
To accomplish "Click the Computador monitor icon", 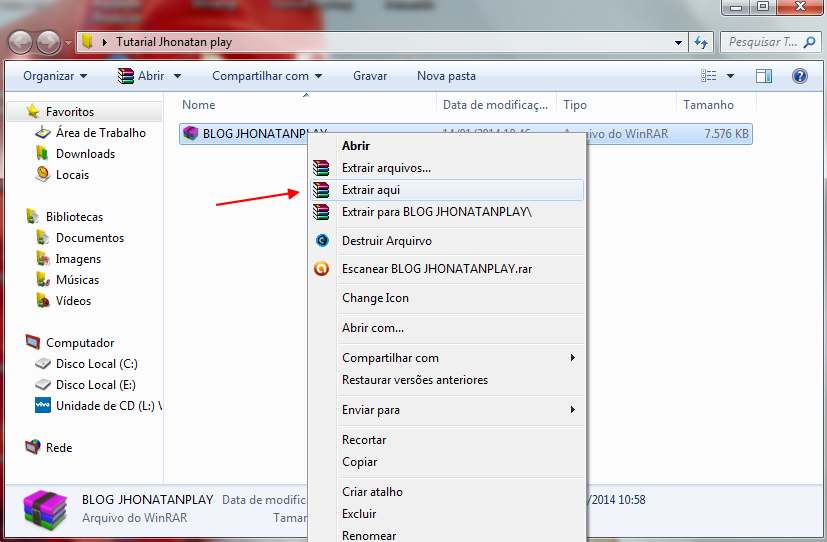I will coord(33,342).
